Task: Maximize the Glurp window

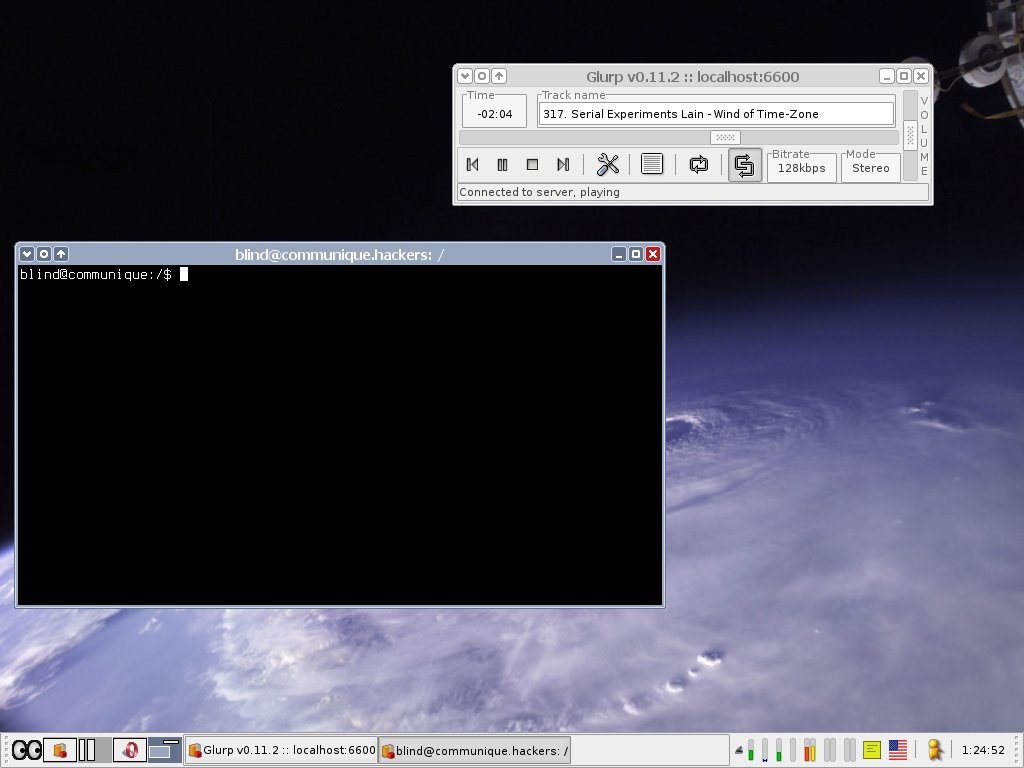Action: (x=904, y=76)
